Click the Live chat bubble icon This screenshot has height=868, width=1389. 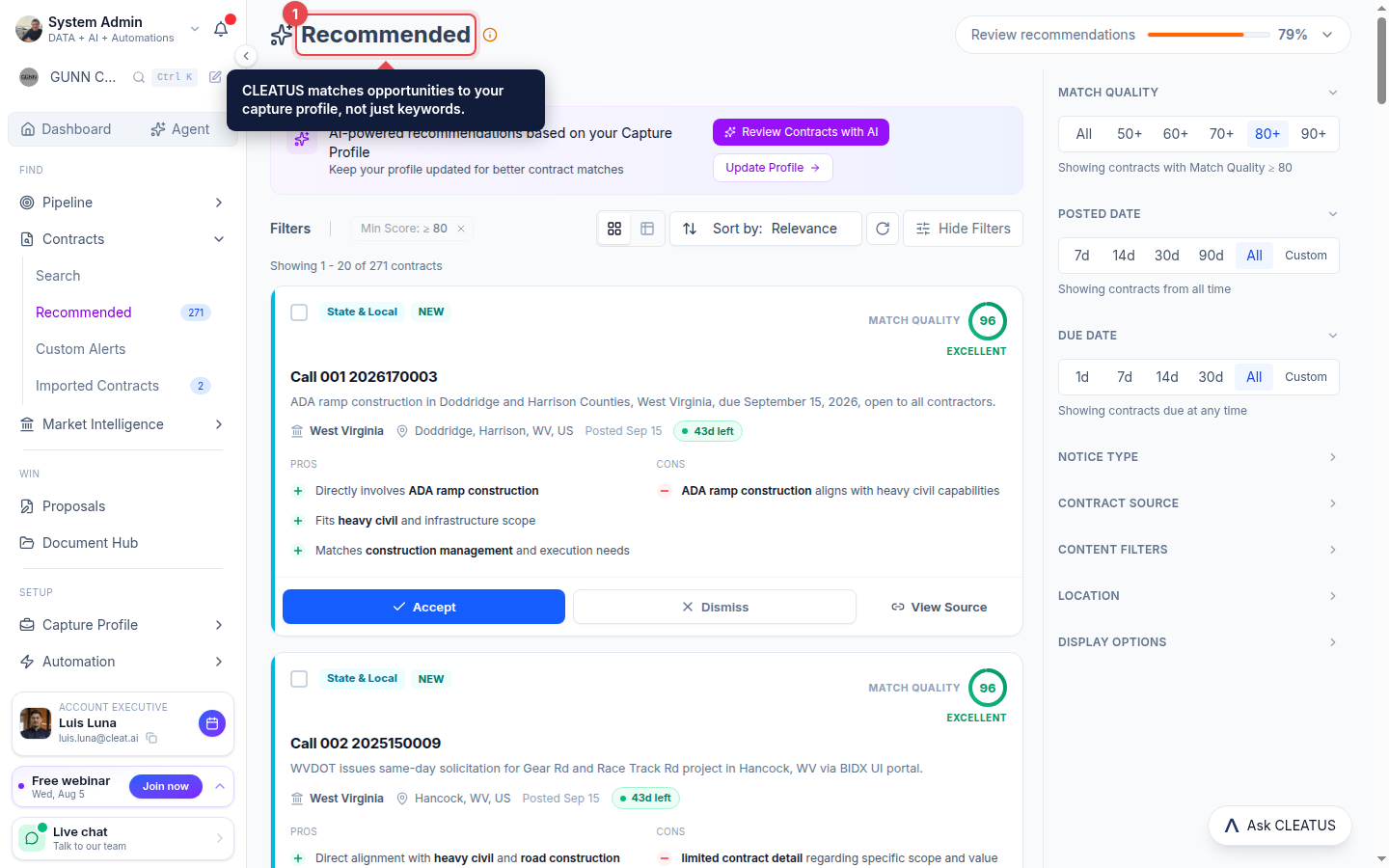(32, 838)
